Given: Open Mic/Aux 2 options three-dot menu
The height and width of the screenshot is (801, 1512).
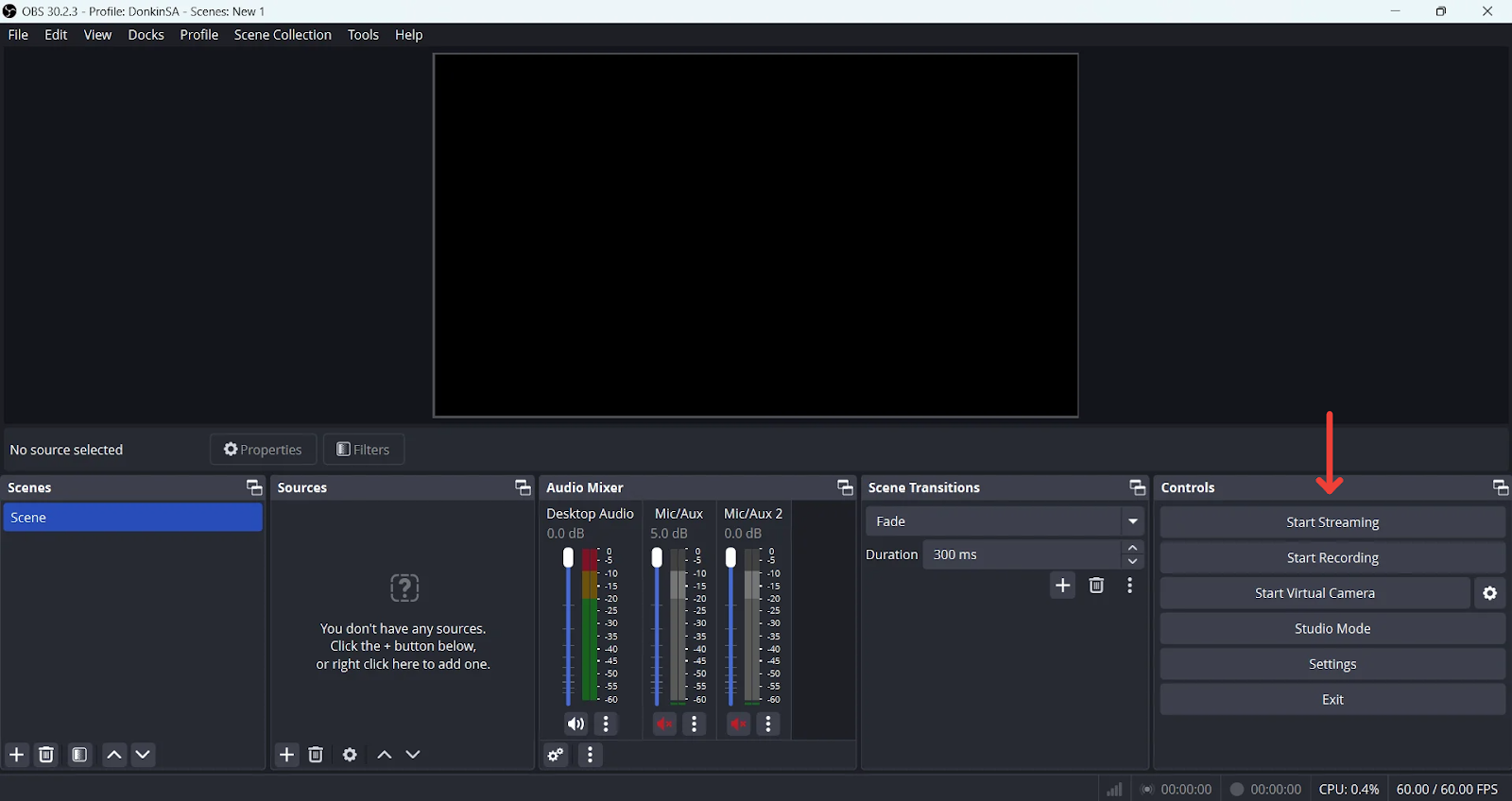Looking at the screenshot, I should point(768,724).
